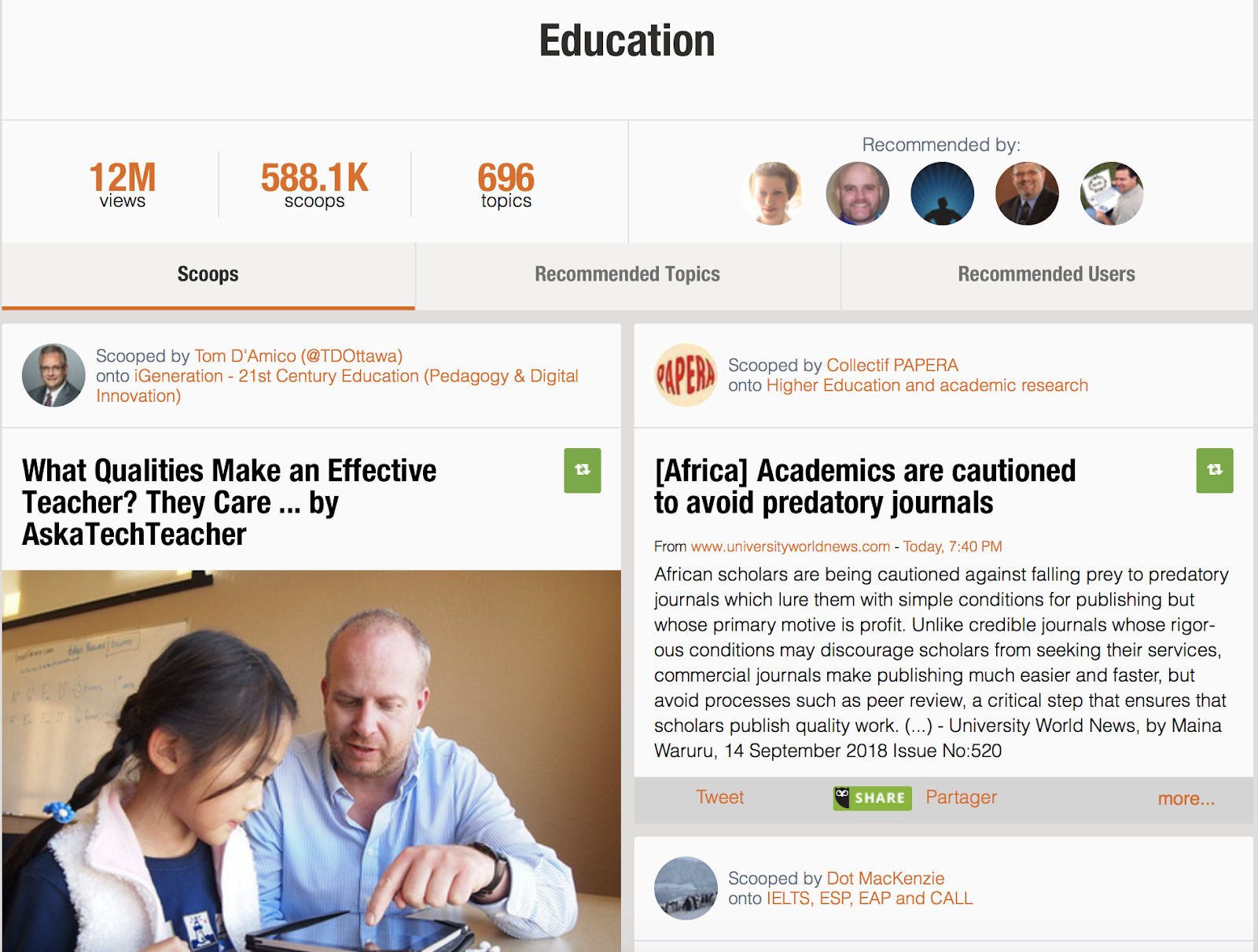Viewport: 1258px width, 952px height.
Task: Open the teacher and student article image
Action: click(311, 761)
